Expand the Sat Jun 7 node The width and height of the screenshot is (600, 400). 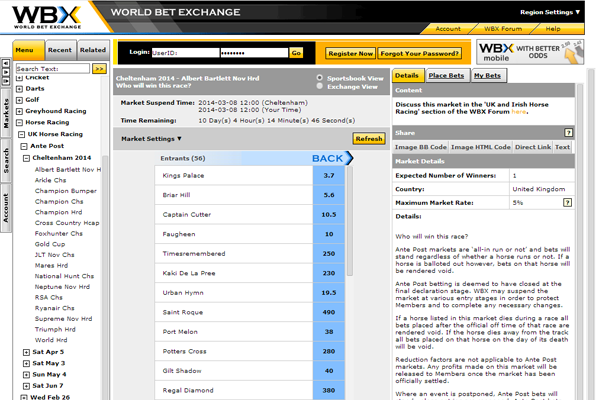(26, 386)
